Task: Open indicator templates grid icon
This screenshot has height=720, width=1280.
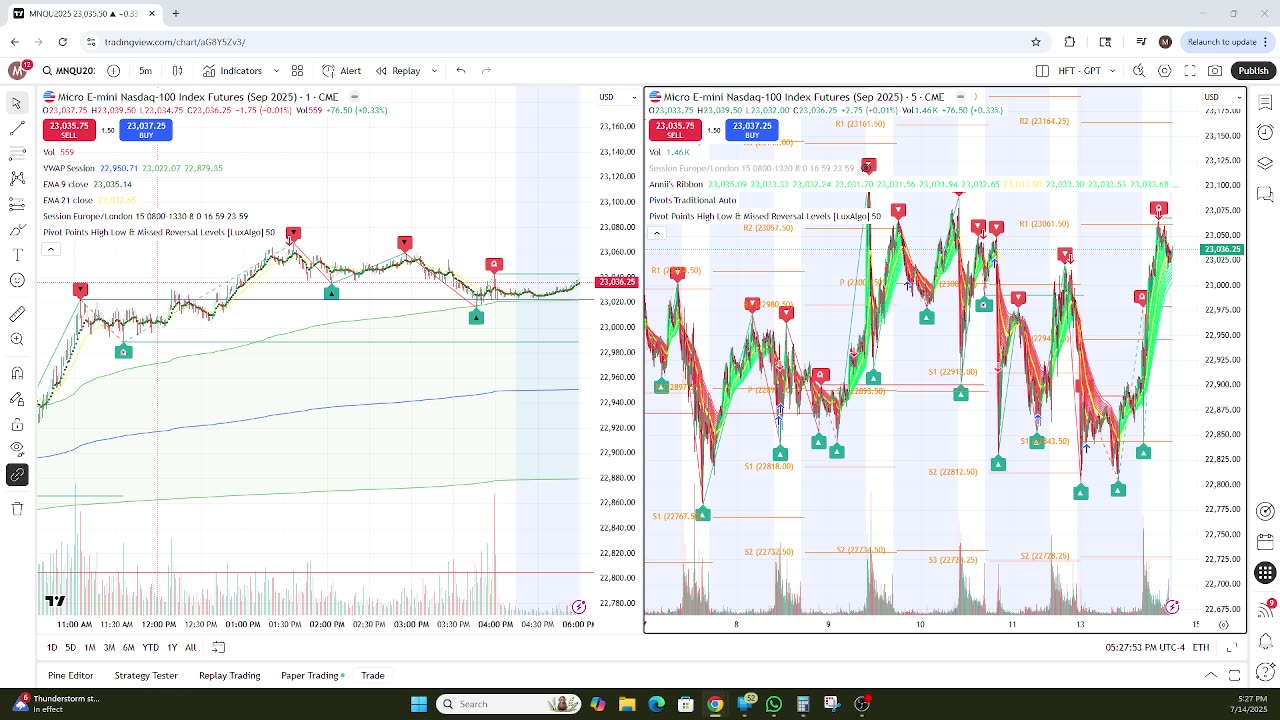Action: click(x=297, y=71)
